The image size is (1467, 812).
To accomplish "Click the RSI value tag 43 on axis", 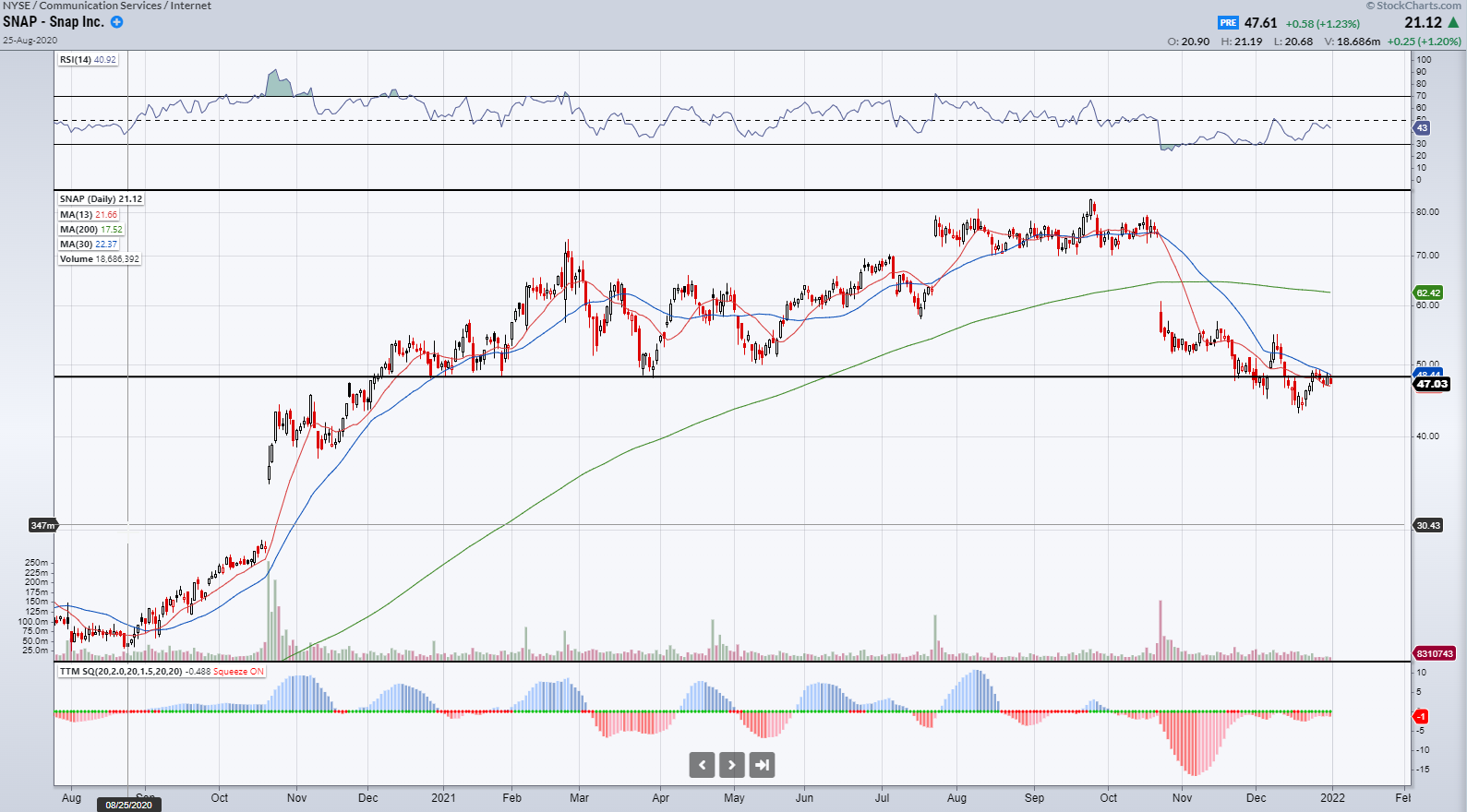I will click(1422, 128).
